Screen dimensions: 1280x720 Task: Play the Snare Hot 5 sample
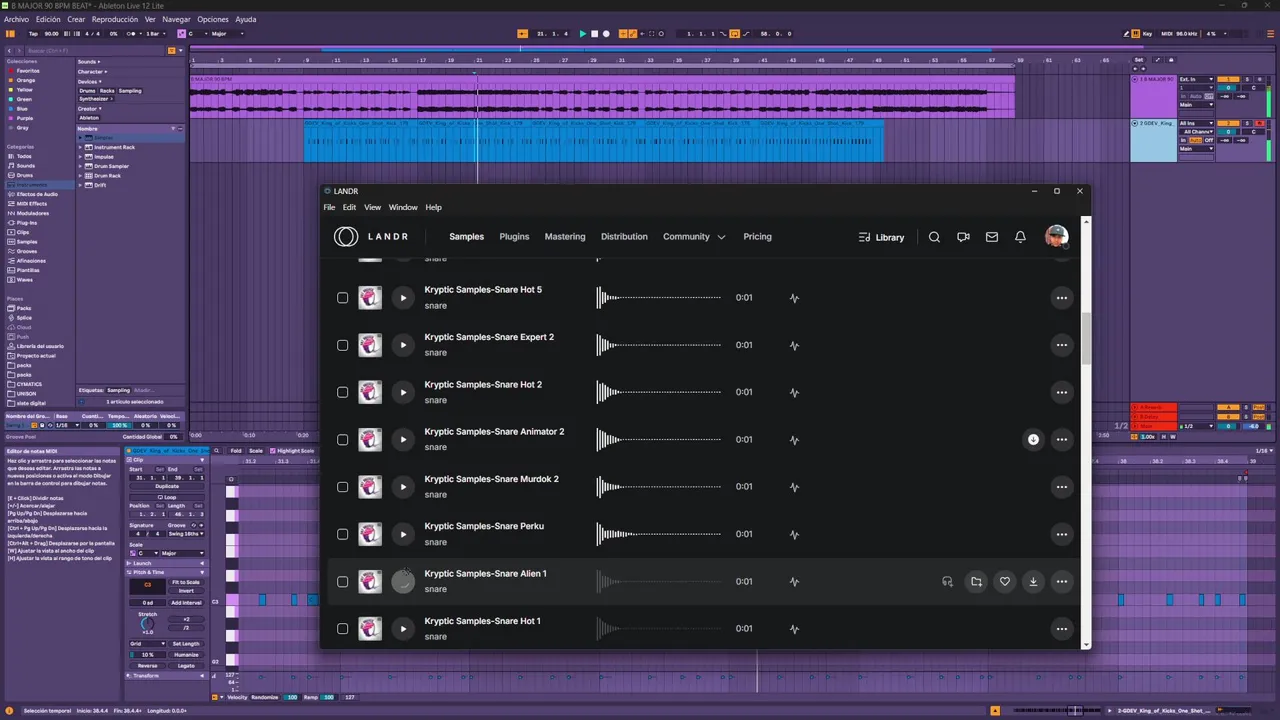tap(403, 297)
